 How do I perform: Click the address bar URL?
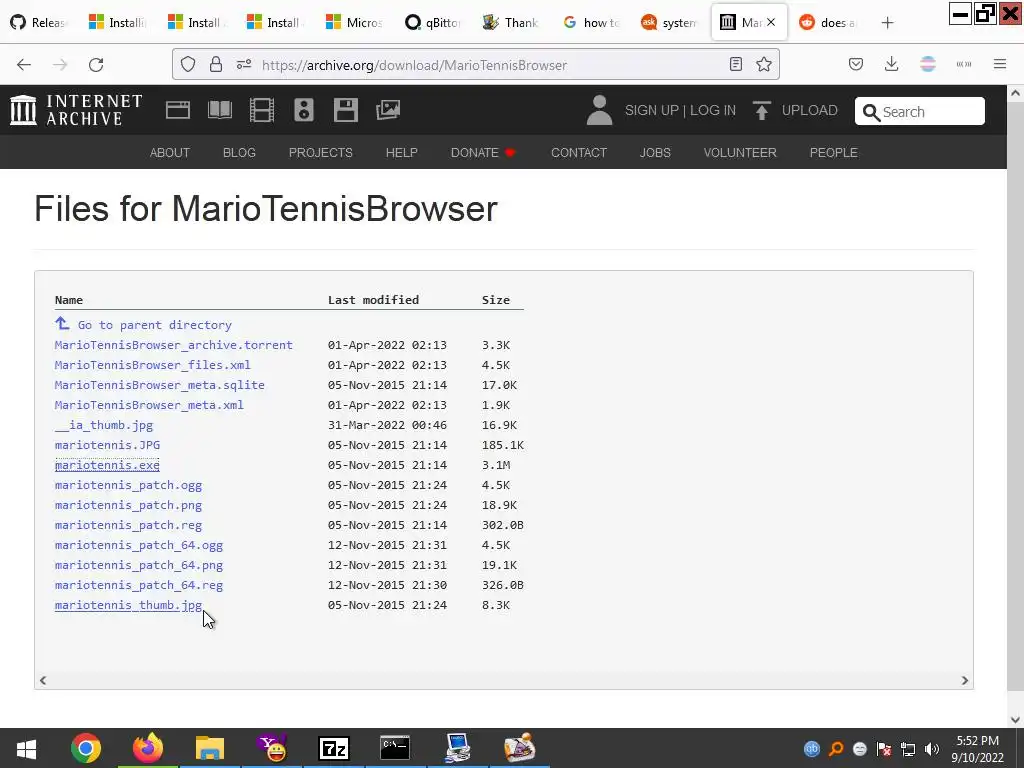414,65
